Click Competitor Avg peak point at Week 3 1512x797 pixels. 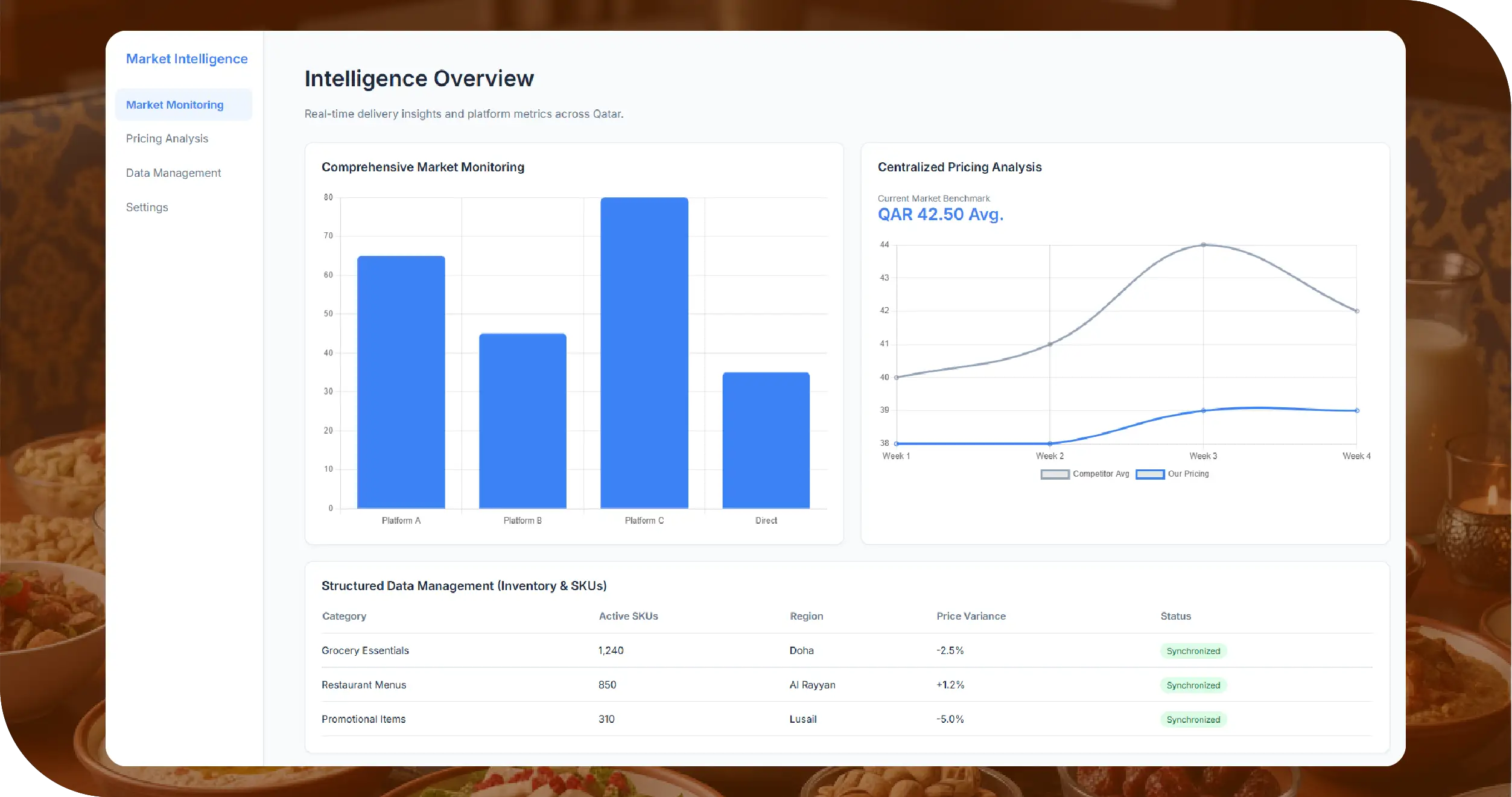tap(1203, 245)
